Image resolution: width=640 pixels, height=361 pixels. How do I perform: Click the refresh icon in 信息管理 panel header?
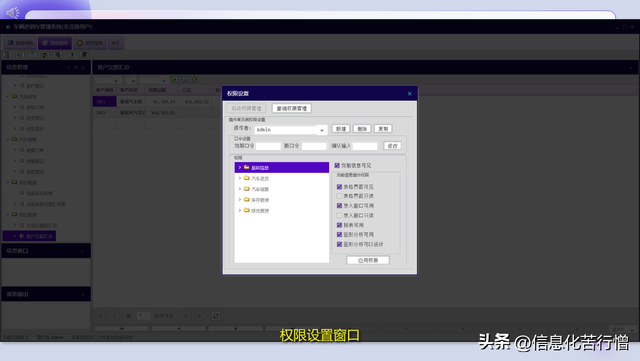point(83,67)
